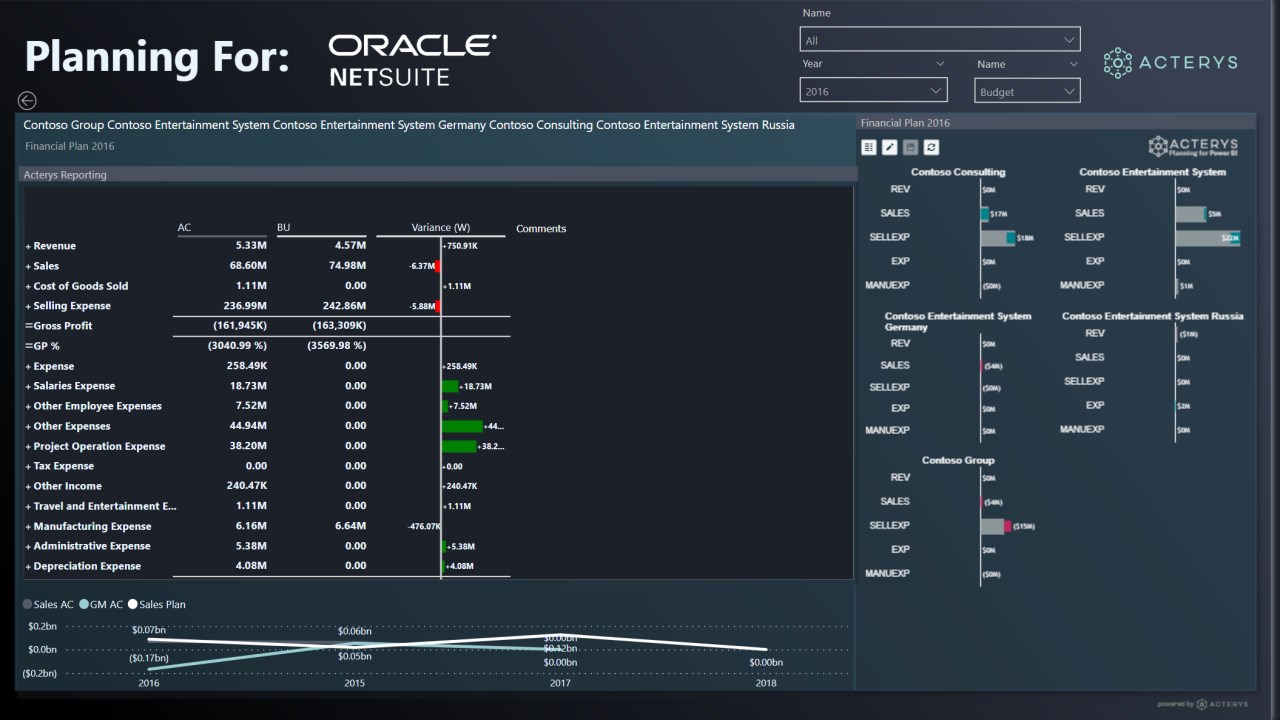The width and height of the screenshot is (1280, 720).
Task: Click the Sales AC legend item
Action: (x=48, y=604)
